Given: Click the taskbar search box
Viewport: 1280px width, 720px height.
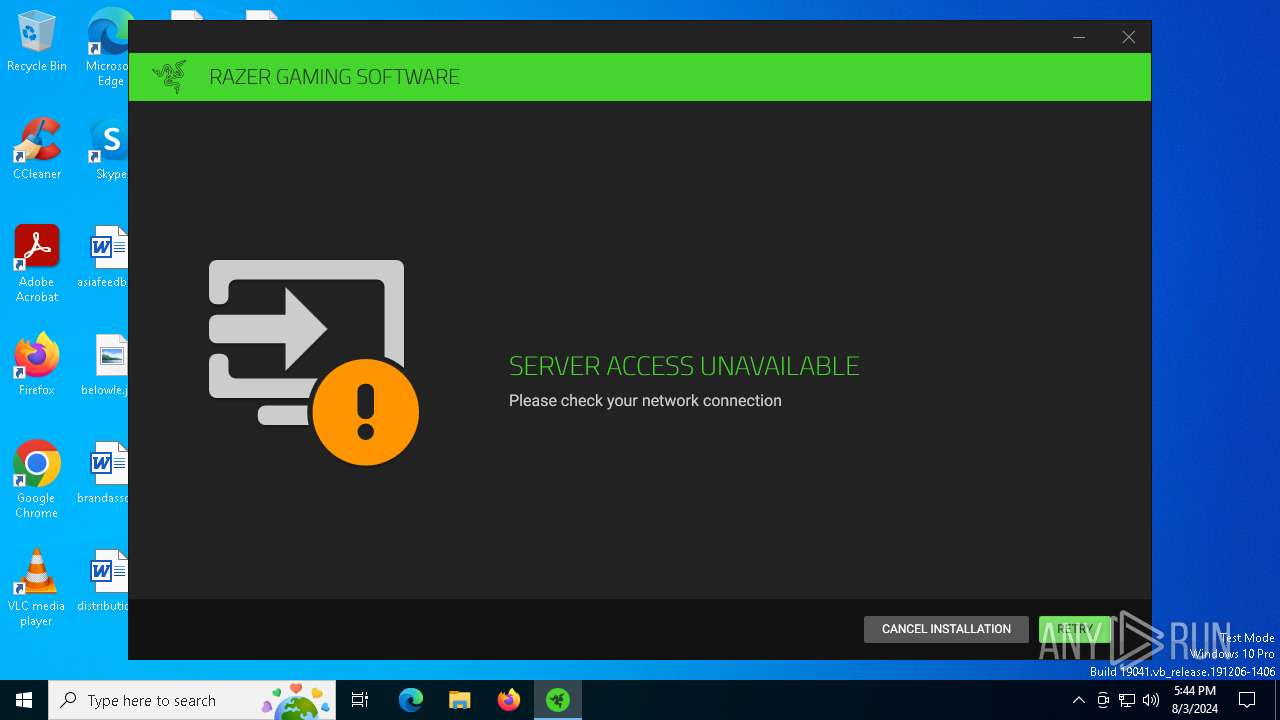Looking at the screenshot, I should 192,700.
